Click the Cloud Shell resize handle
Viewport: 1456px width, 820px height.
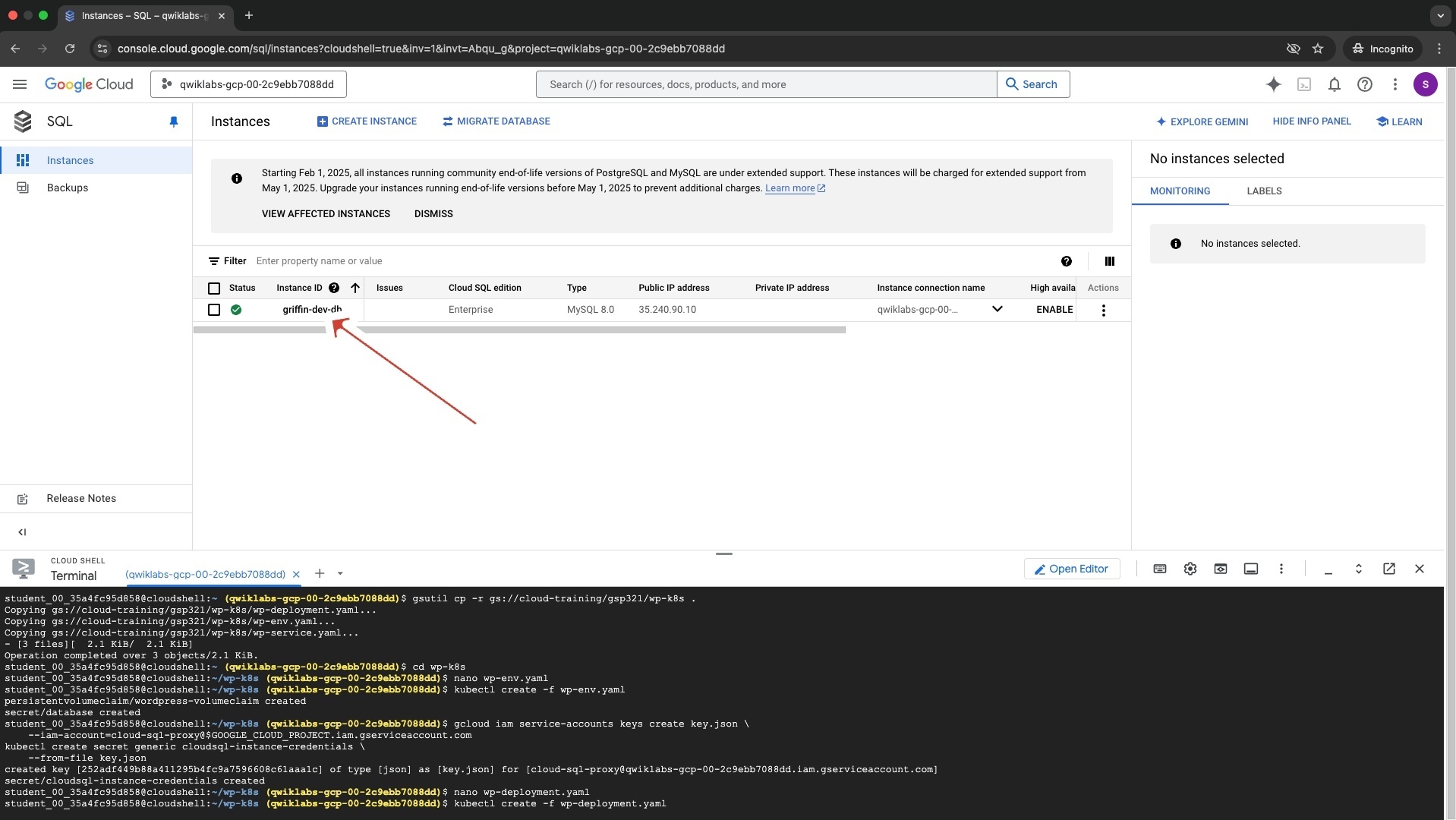tap(723, 553)
